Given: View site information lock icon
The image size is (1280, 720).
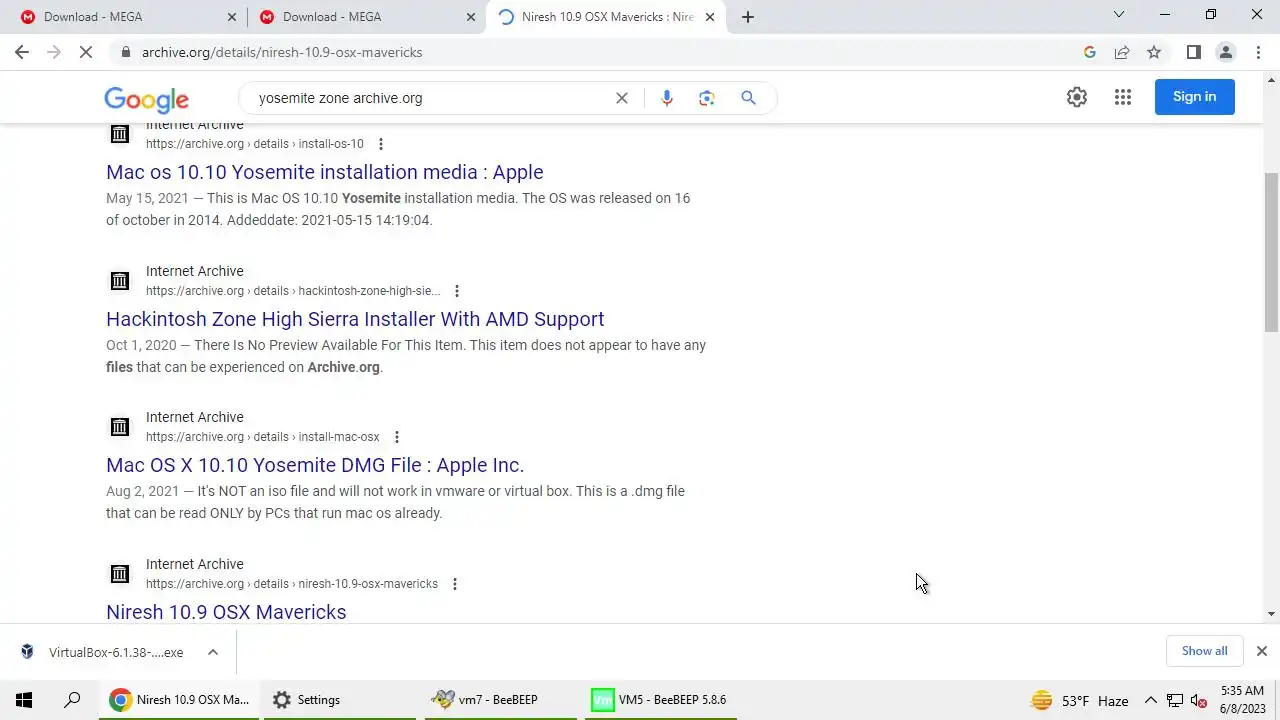Looking at the screenshot, I should click(124, 52).
